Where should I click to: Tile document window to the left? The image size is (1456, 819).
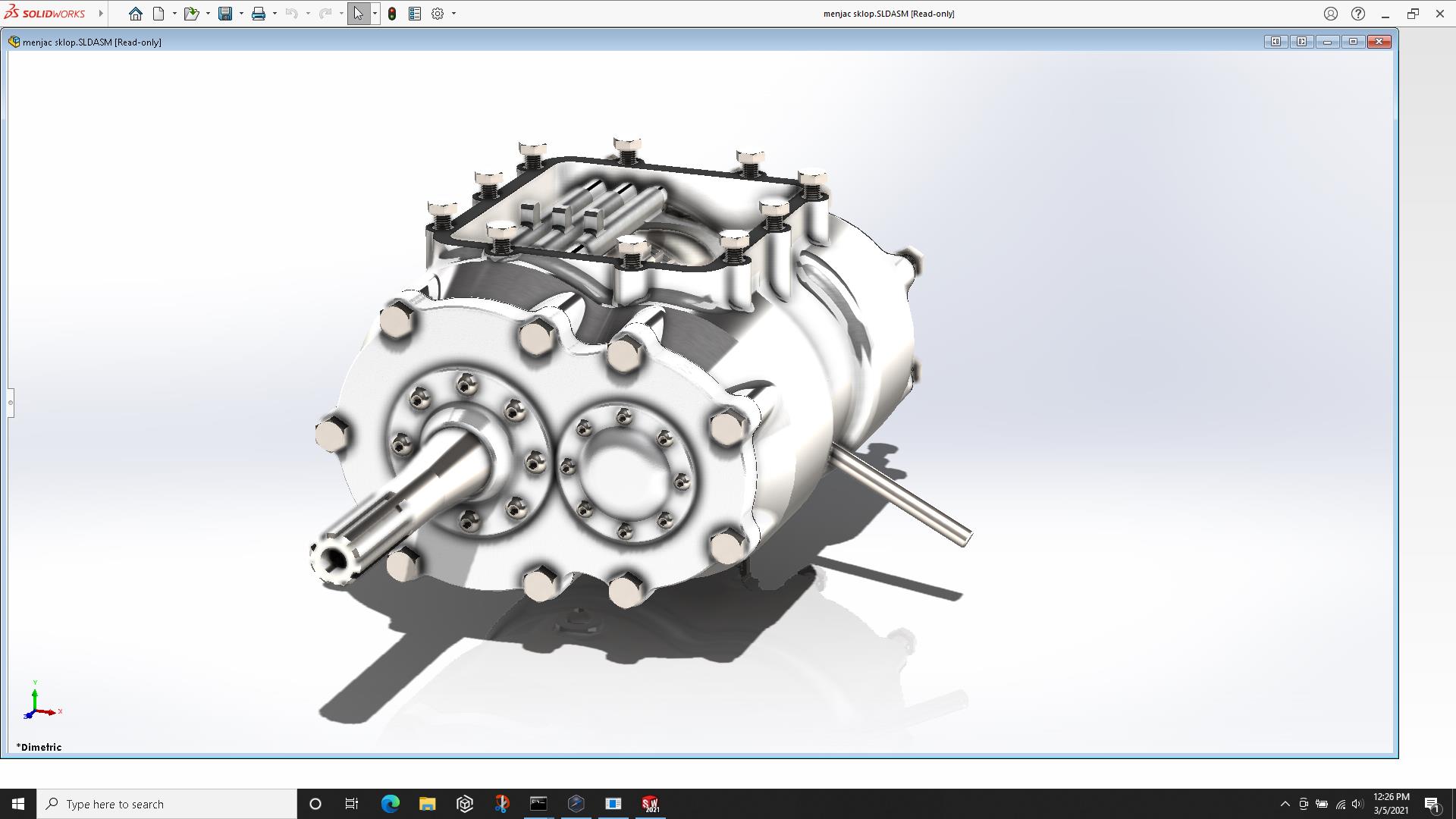pyautogui.click(x=1276, y=42)
